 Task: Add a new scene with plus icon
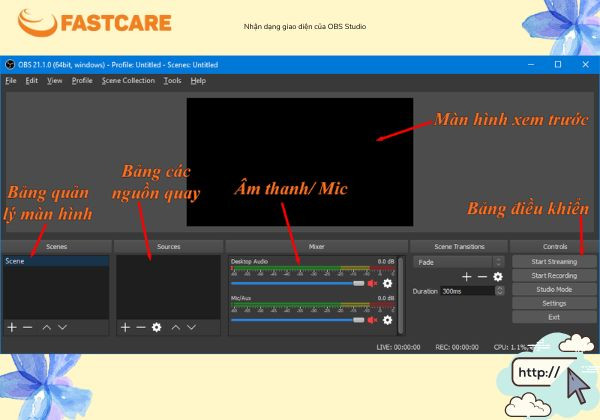(12, 327)
